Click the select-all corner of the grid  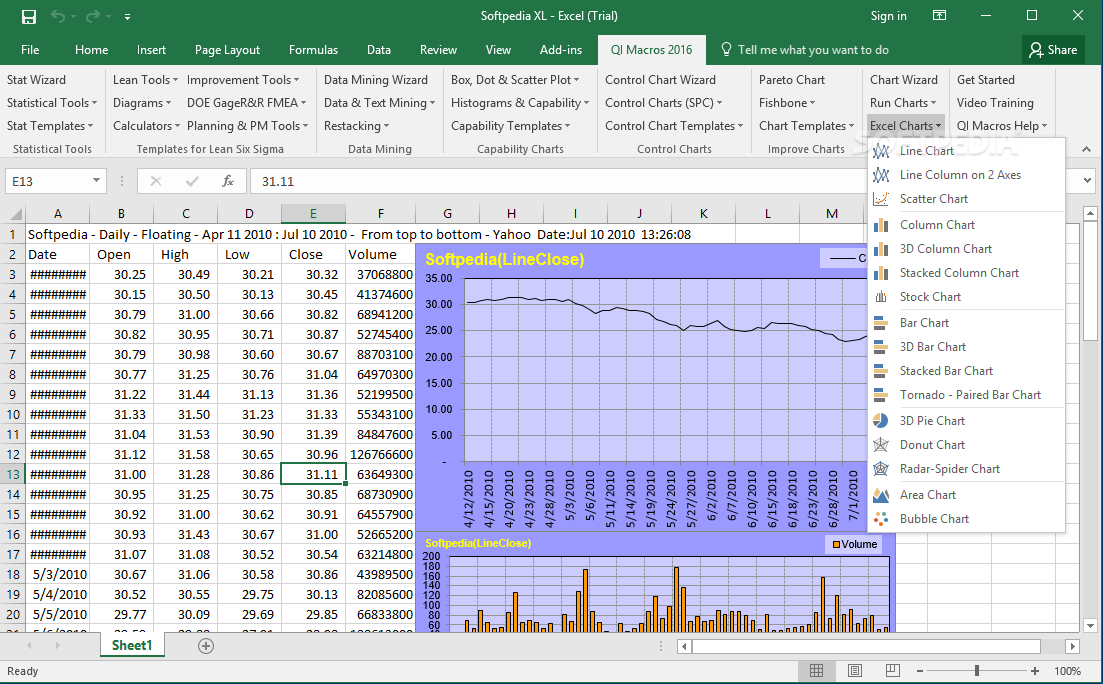pyautogui.click(x=13, y=213)
